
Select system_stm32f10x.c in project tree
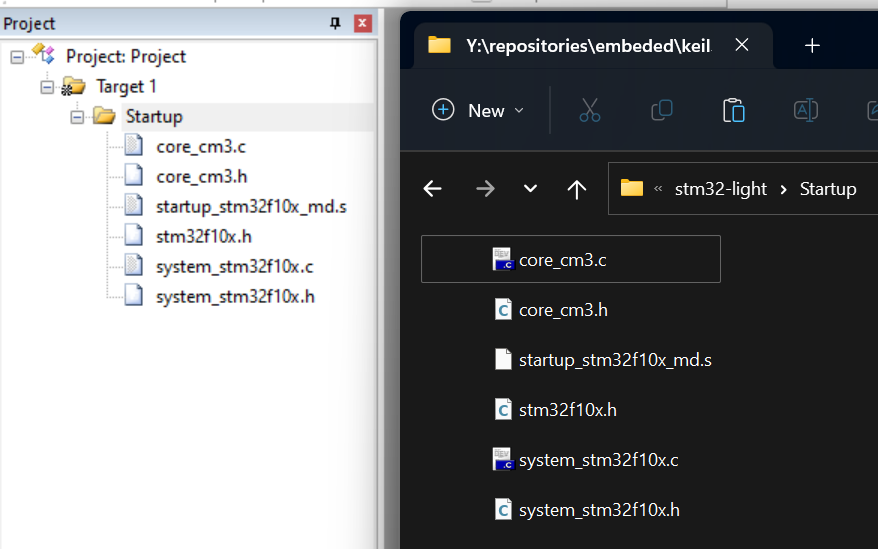click(x=235, y=267)
